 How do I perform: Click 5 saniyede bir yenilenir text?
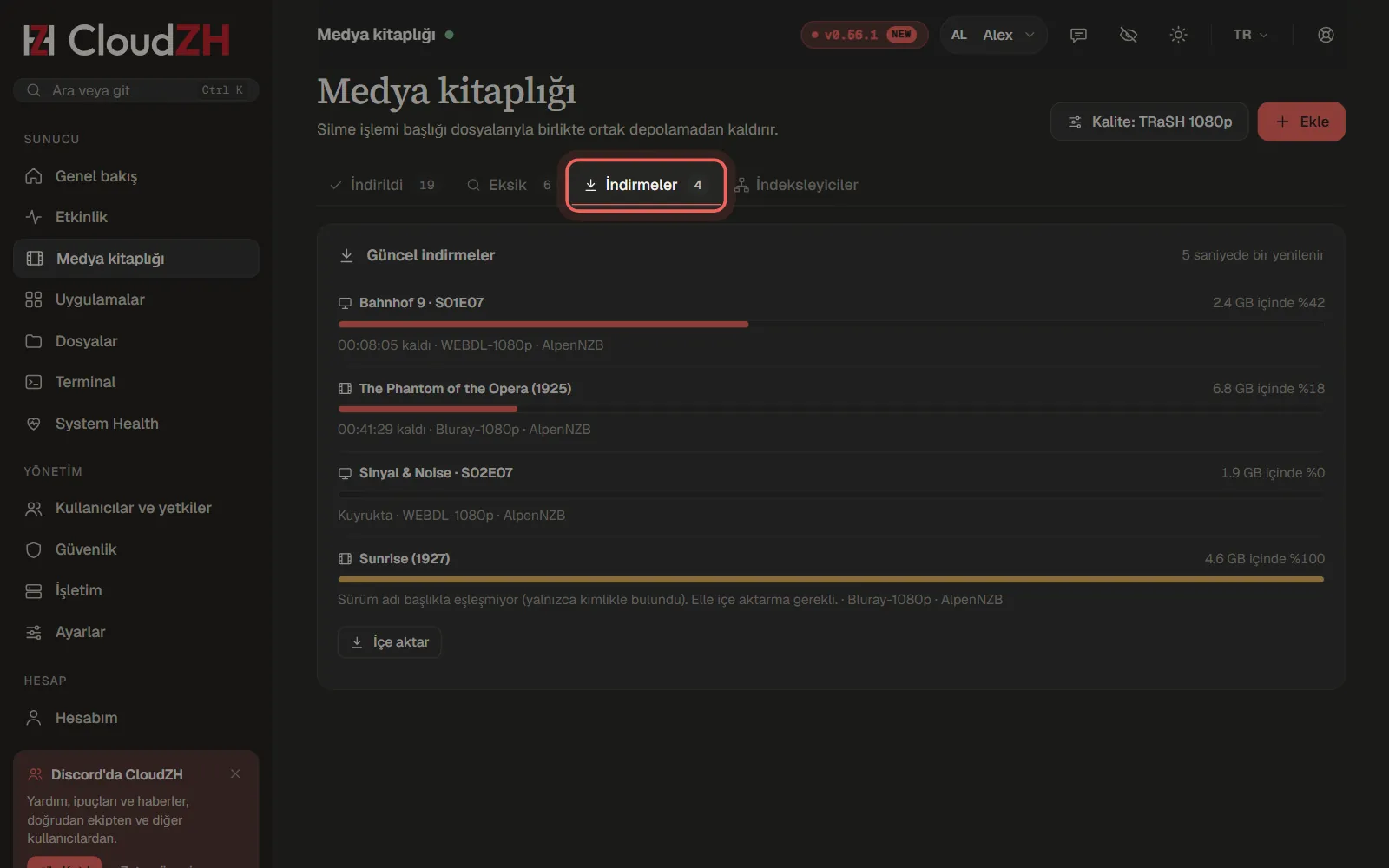tap(1253, 255)
